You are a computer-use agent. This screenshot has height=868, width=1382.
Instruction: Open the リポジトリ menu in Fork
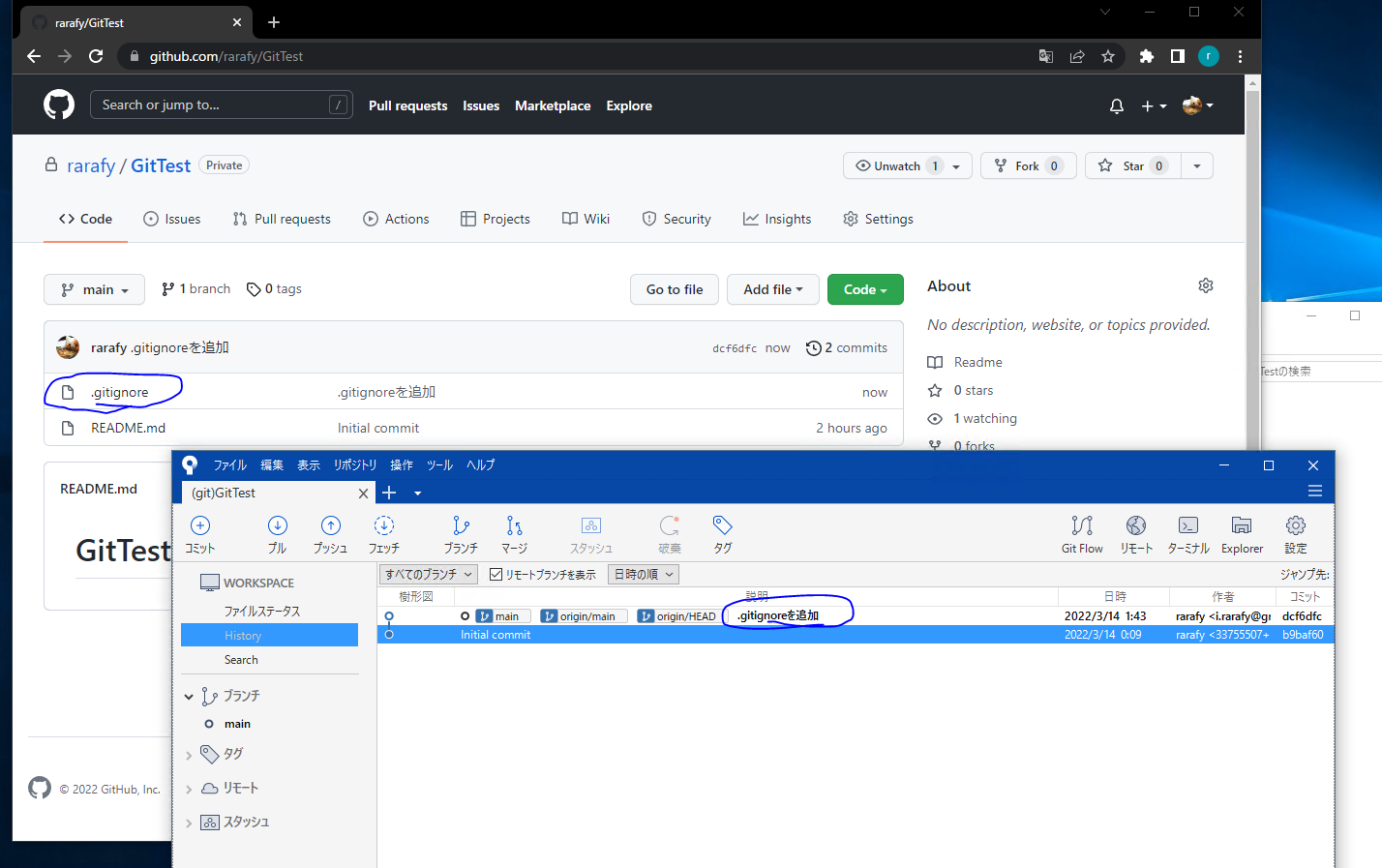355,464
